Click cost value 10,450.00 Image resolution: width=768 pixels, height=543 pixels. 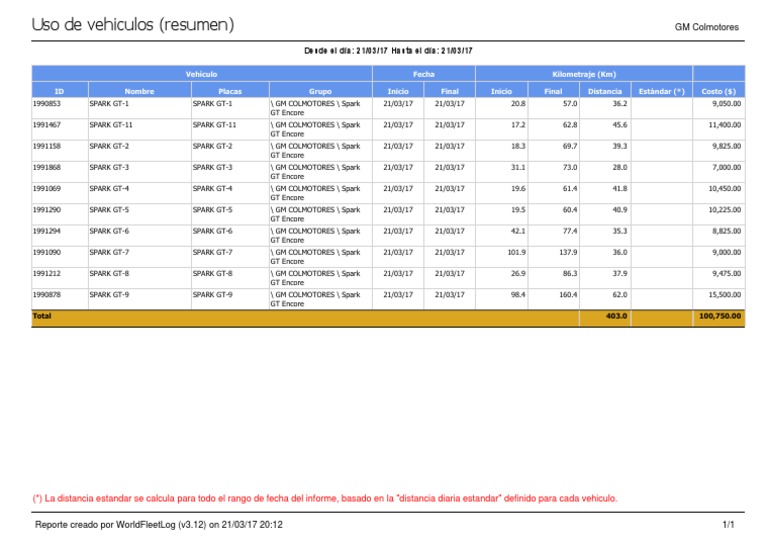tap(725, 189)
